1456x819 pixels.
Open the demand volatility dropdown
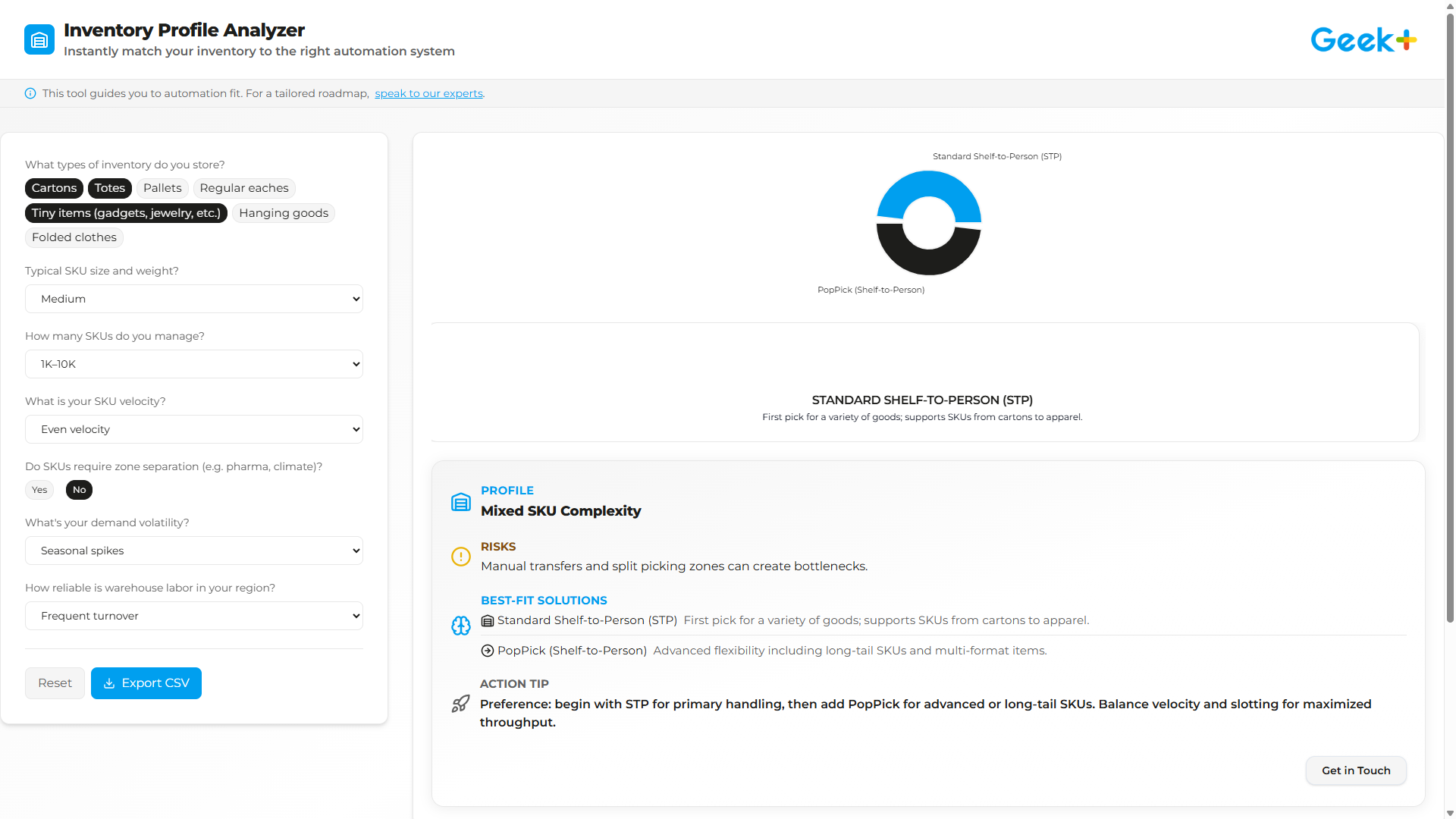coord(194,550)
